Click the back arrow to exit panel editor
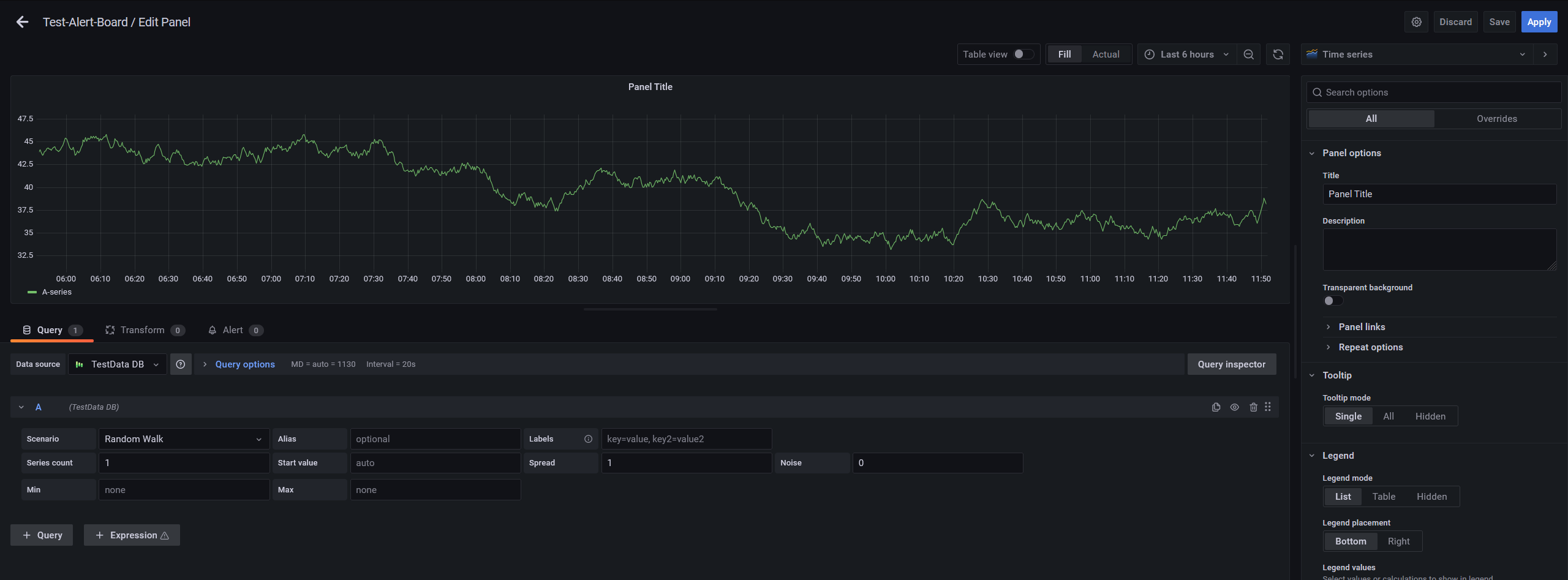 pos(23,22)
